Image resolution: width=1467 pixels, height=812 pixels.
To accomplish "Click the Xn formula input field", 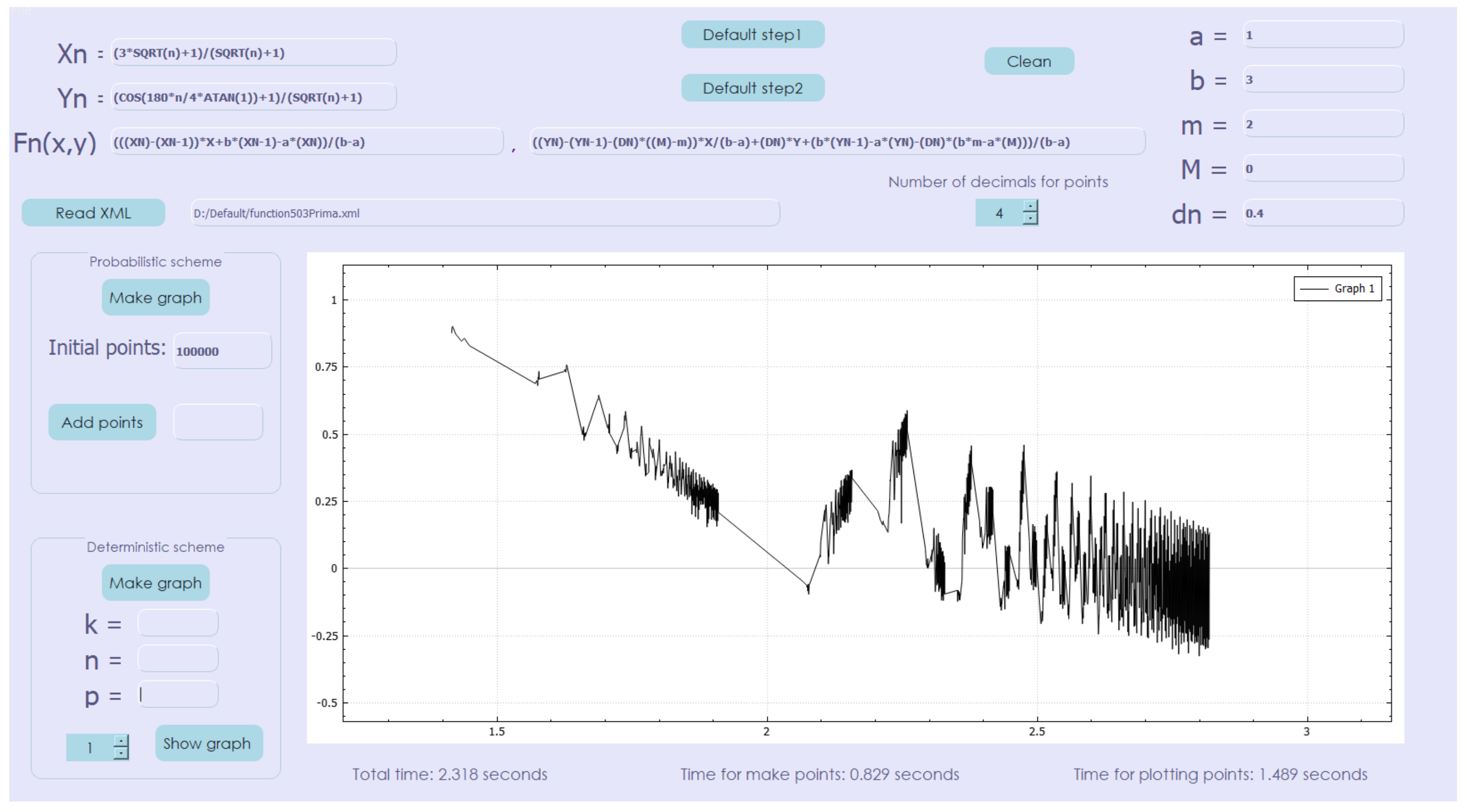I will [x=253, y=53].
